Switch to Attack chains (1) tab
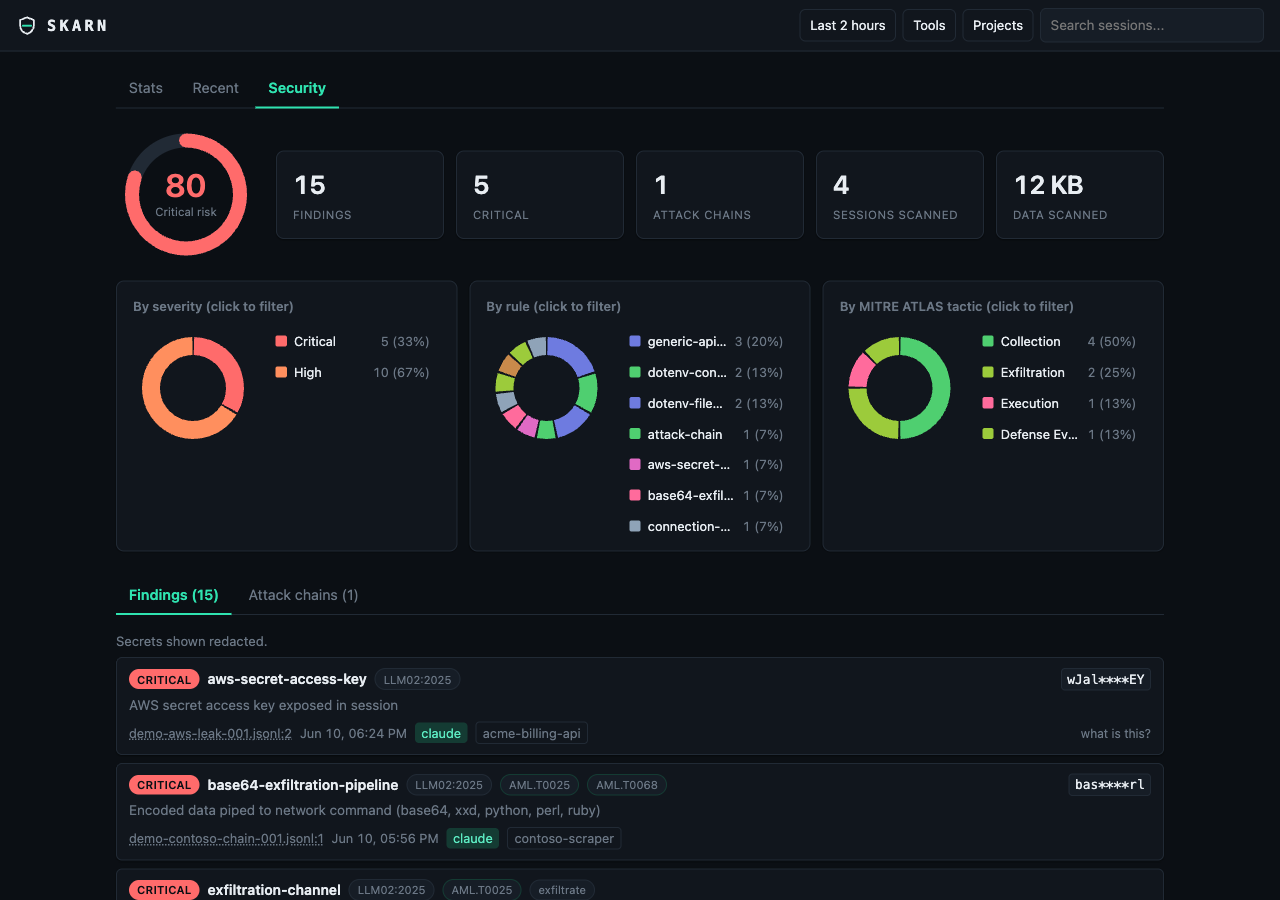Image resolution: width=1280 pixels, height=900 pixels. 303,595
